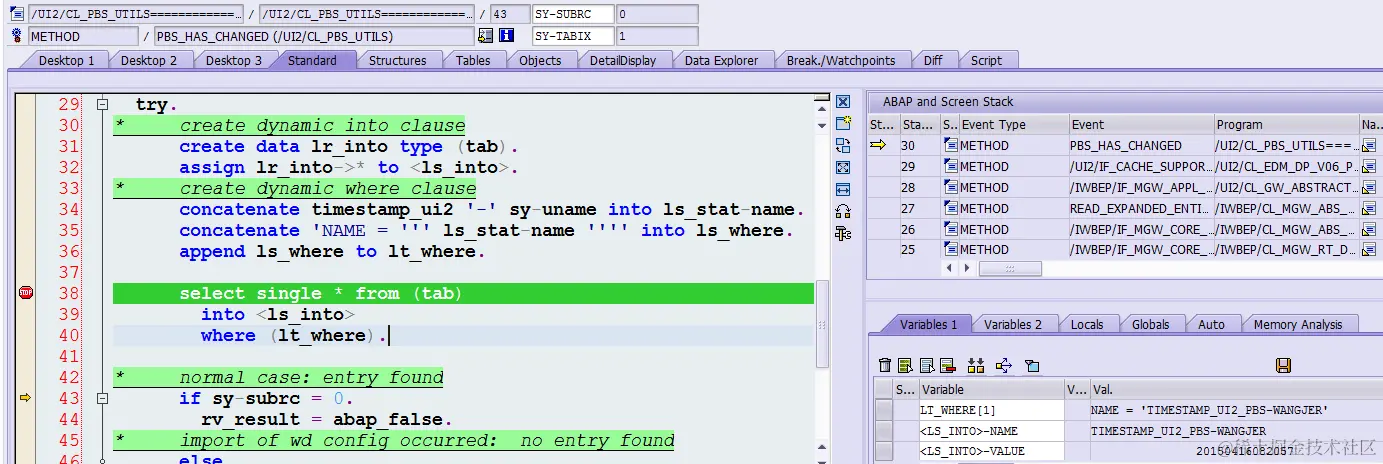Click the Program column header in the stack table
The width and height of the screenshot is (1383, 464).
pyautogui.click(x=1285, y=125)
